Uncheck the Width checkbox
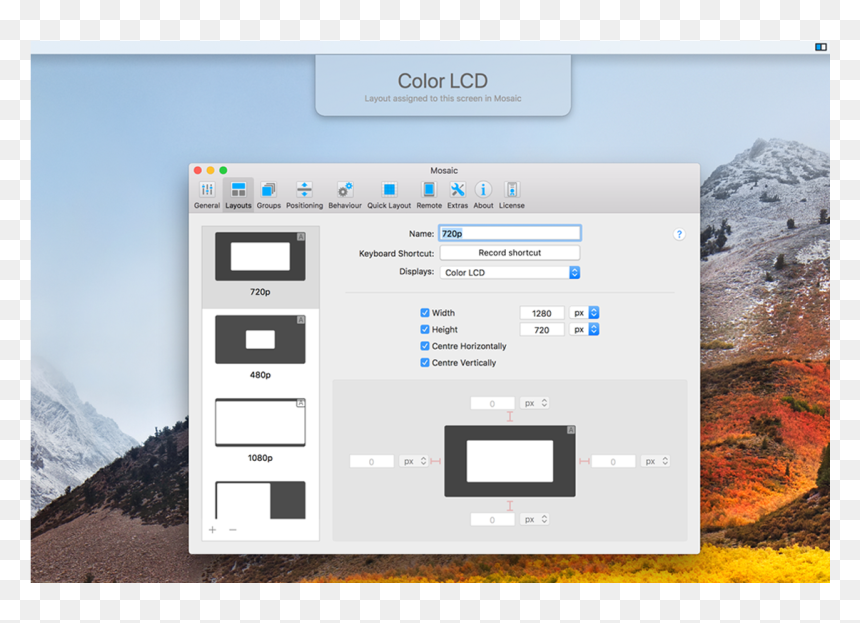 click(425, 313)
